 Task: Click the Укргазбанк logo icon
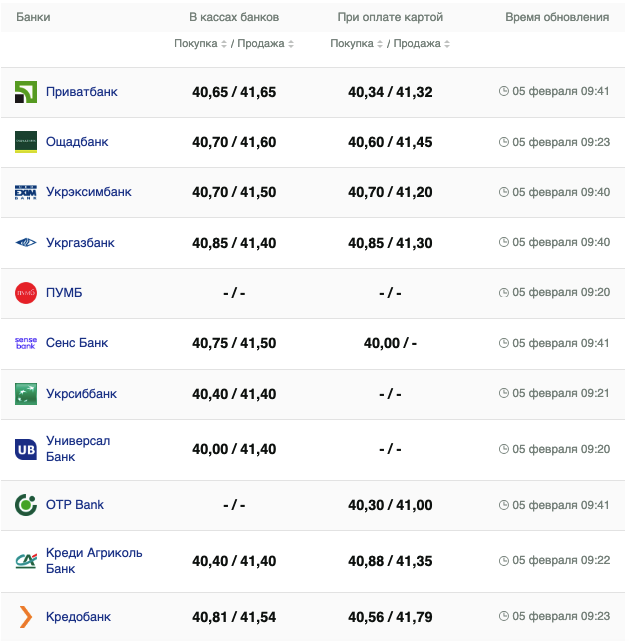coord(26,243)
